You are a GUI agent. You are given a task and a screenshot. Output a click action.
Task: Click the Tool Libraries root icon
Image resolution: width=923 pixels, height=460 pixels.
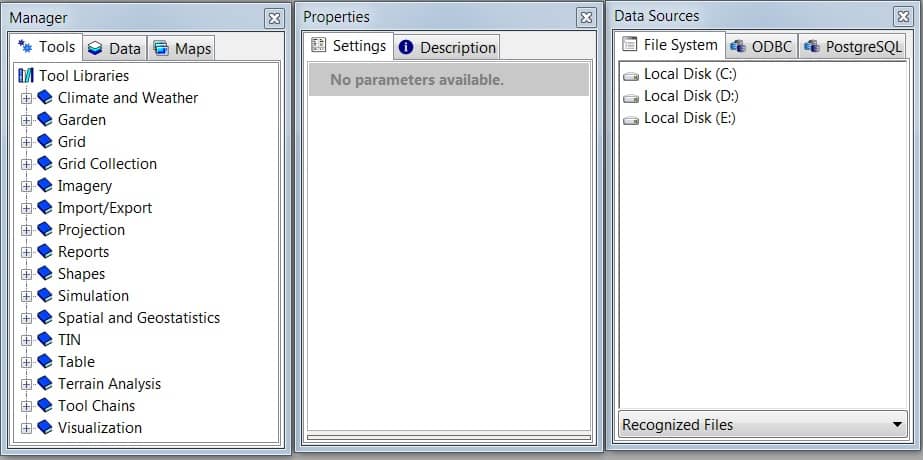click(26, 75)
